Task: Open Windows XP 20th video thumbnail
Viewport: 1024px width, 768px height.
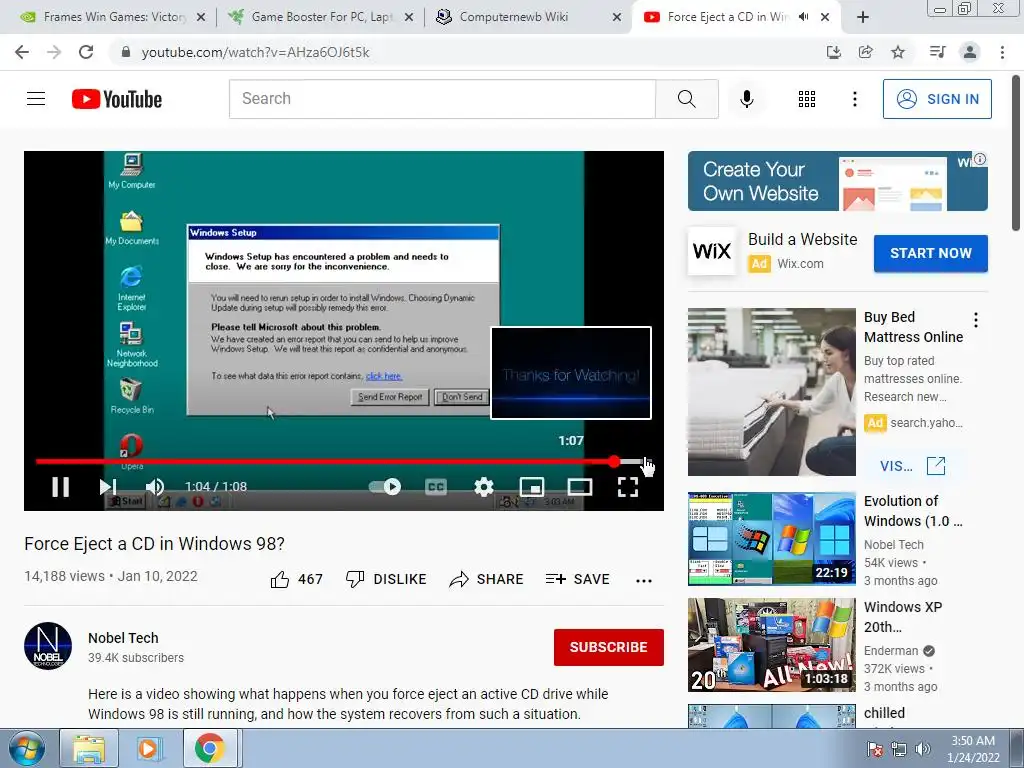Action: pyautogui.click(x=771, y=645)
